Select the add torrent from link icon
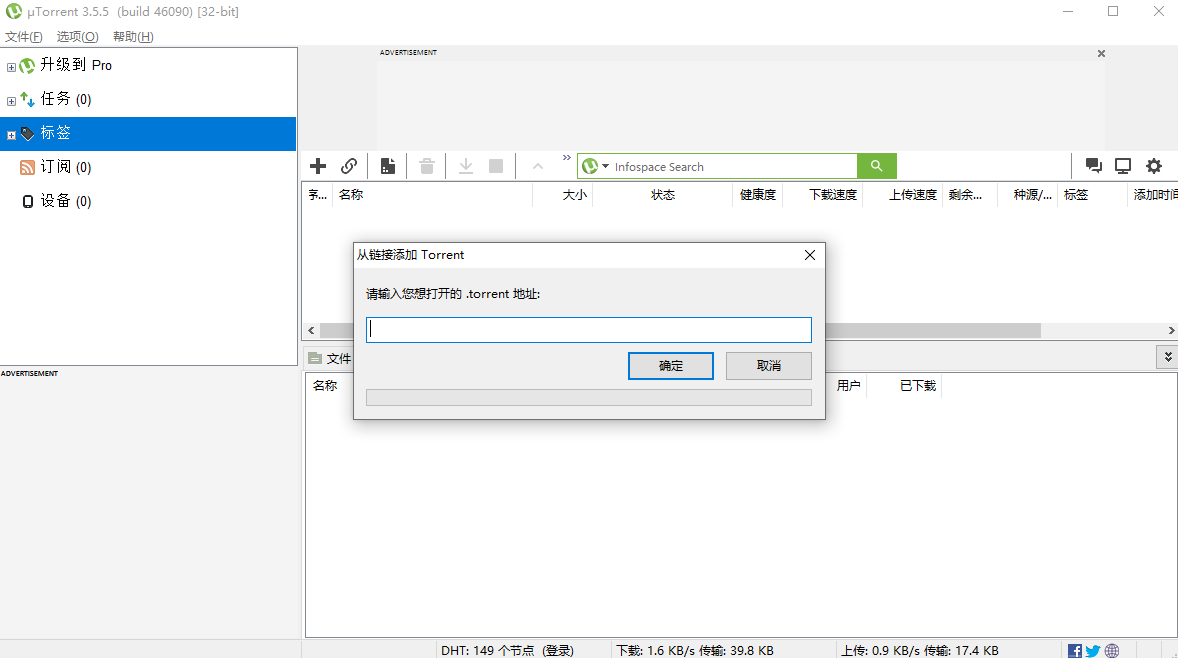The width and height of the screenshot is (1178, 658). click(x=349, y=166)
